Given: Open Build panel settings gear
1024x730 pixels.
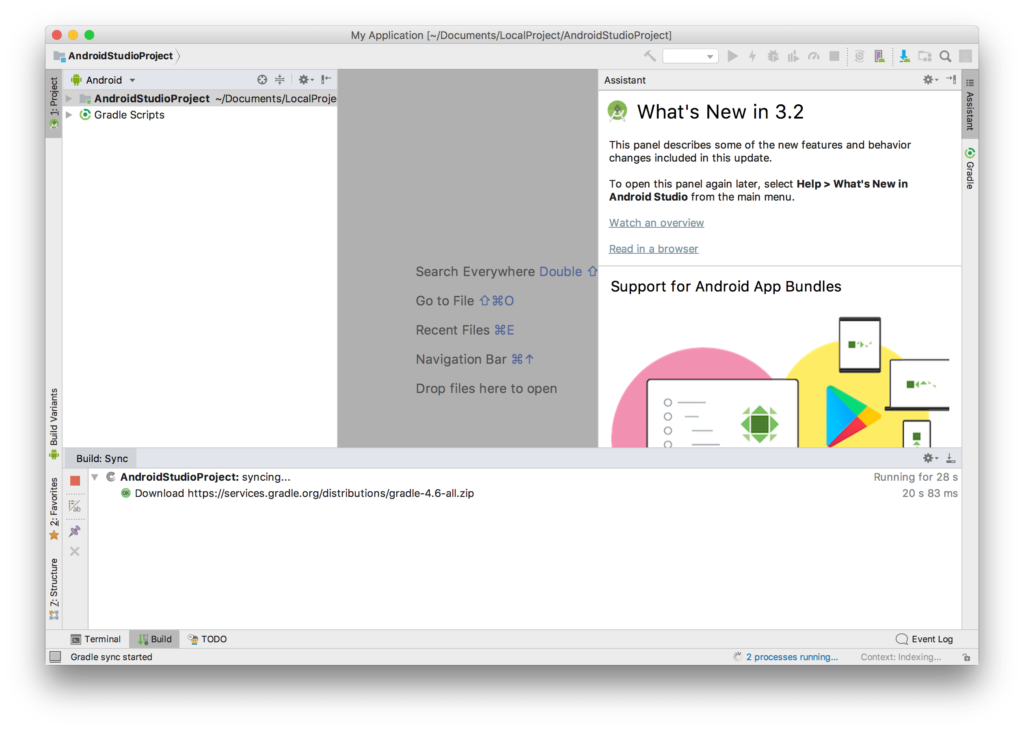Looking at the screenshot, I should 930,458.
